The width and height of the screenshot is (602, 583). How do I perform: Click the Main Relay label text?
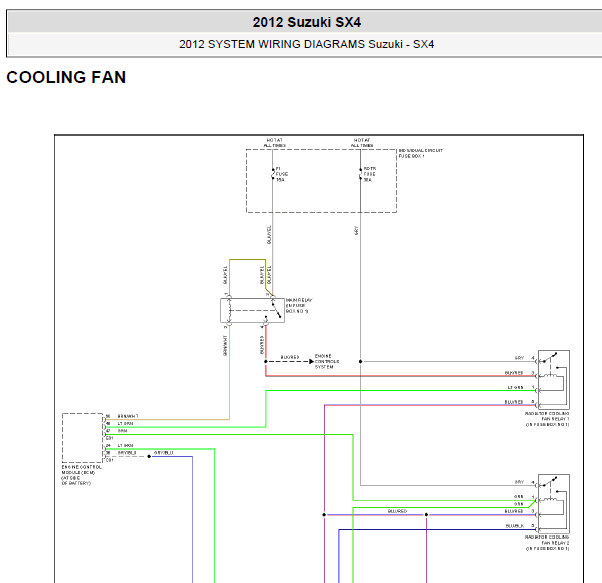tap(299, 306)
